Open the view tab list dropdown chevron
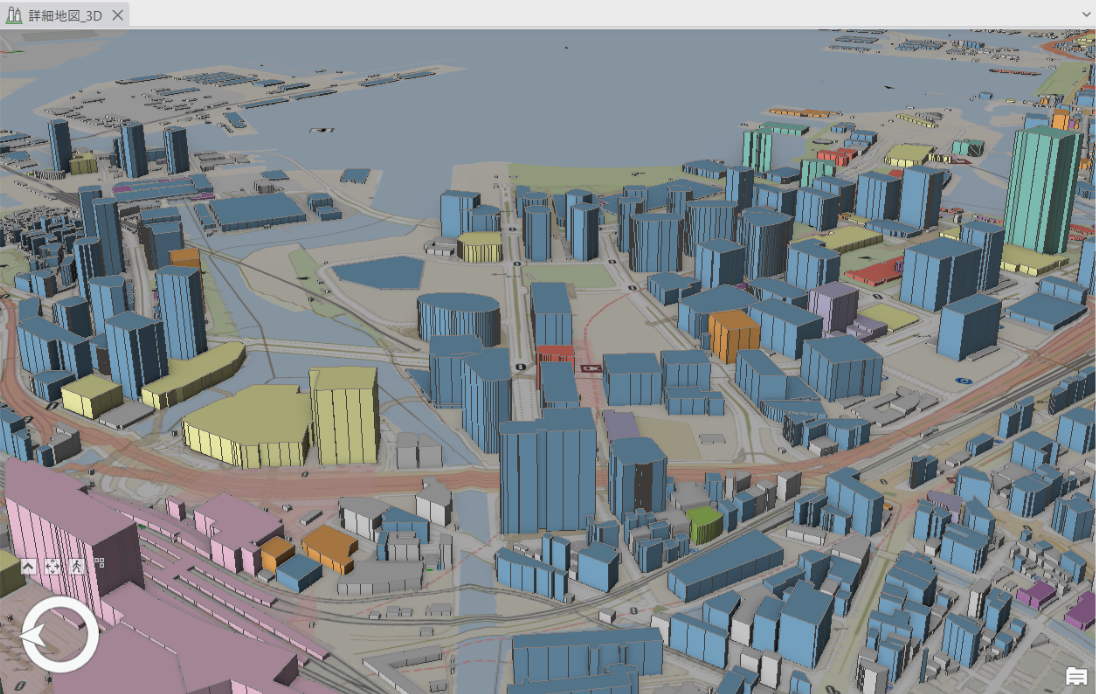1096x694 pixels. (1086, 15)
